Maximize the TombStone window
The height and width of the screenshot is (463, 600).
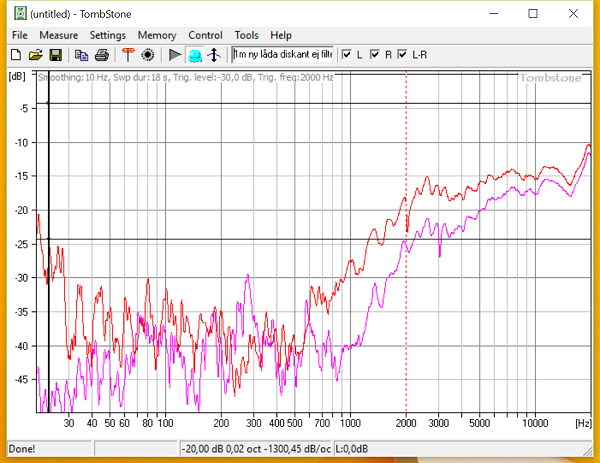[533, 14]
